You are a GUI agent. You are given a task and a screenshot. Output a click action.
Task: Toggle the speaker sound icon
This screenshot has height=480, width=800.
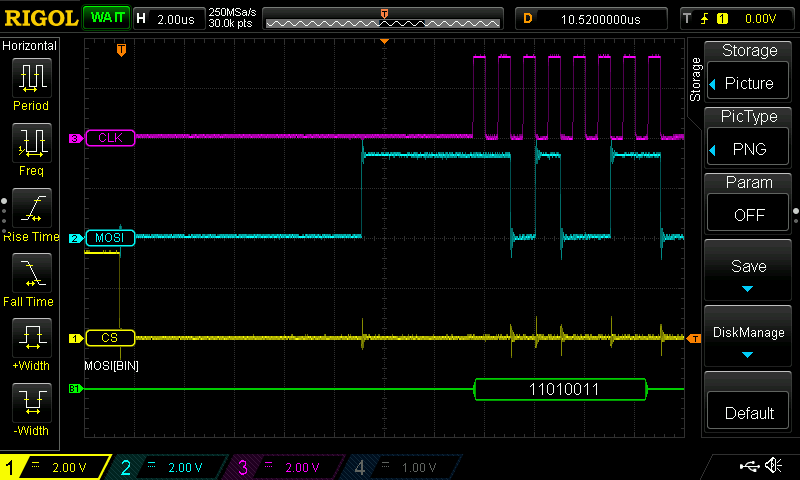pos(773,466)
